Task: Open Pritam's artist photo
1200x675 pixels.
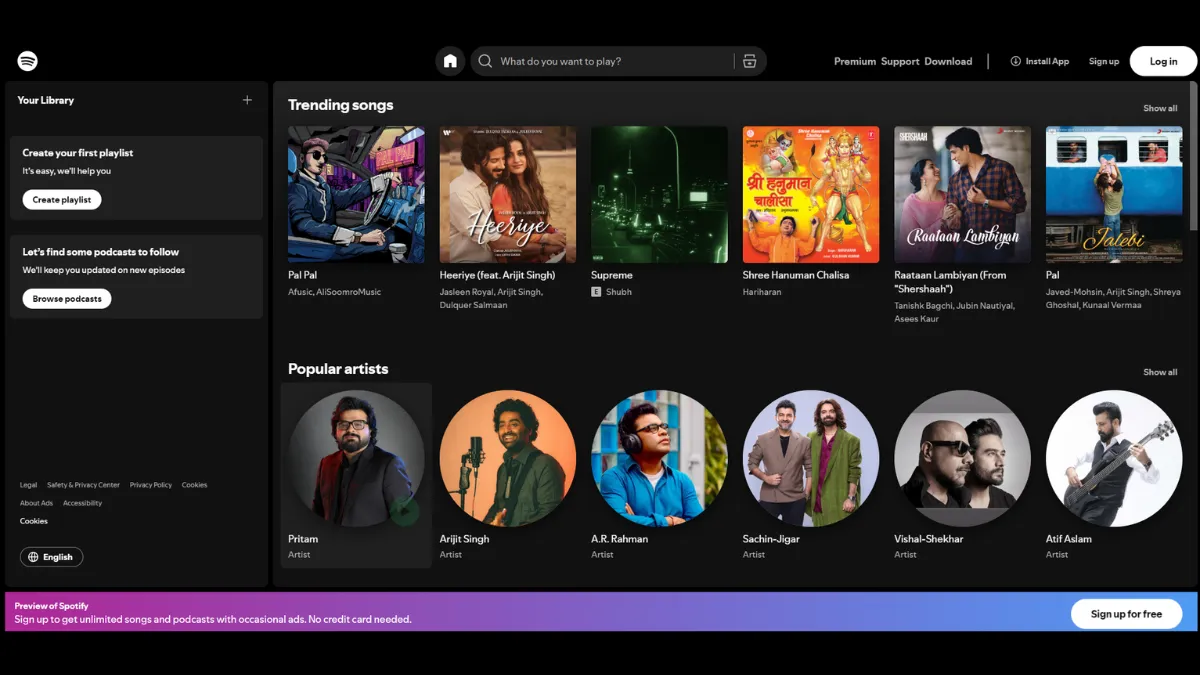Action: pyautogui.click(x=356, y=458)
